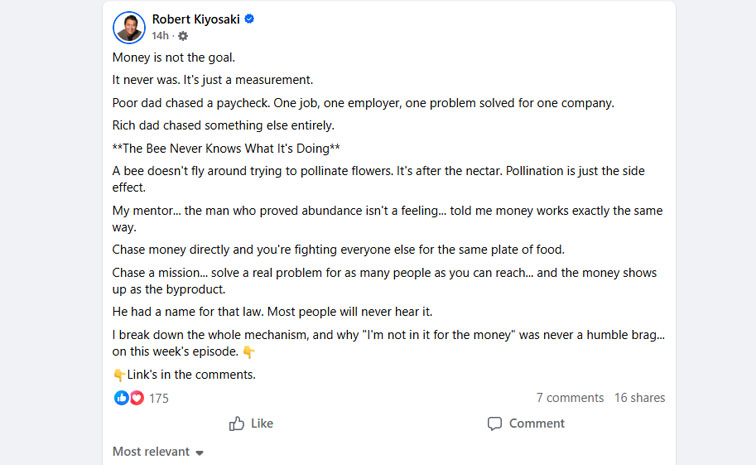
Task: Click the pointing emoji before "Link's in the comments"
Action: [x=119, y=375]
